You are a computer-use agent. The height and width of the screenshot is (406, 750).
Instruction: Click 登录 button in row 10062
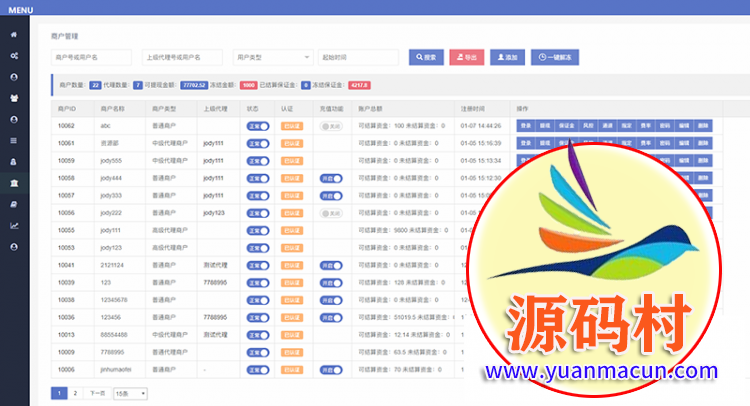[526, 126]
